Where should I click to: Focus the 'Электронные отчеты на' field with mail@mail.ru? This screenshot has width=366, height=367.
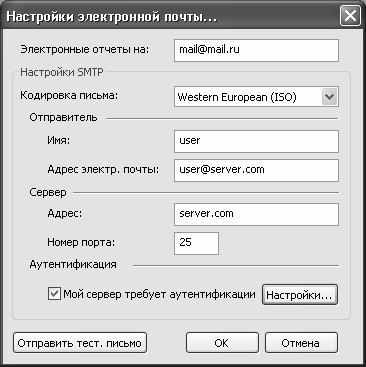pos(256,50)
